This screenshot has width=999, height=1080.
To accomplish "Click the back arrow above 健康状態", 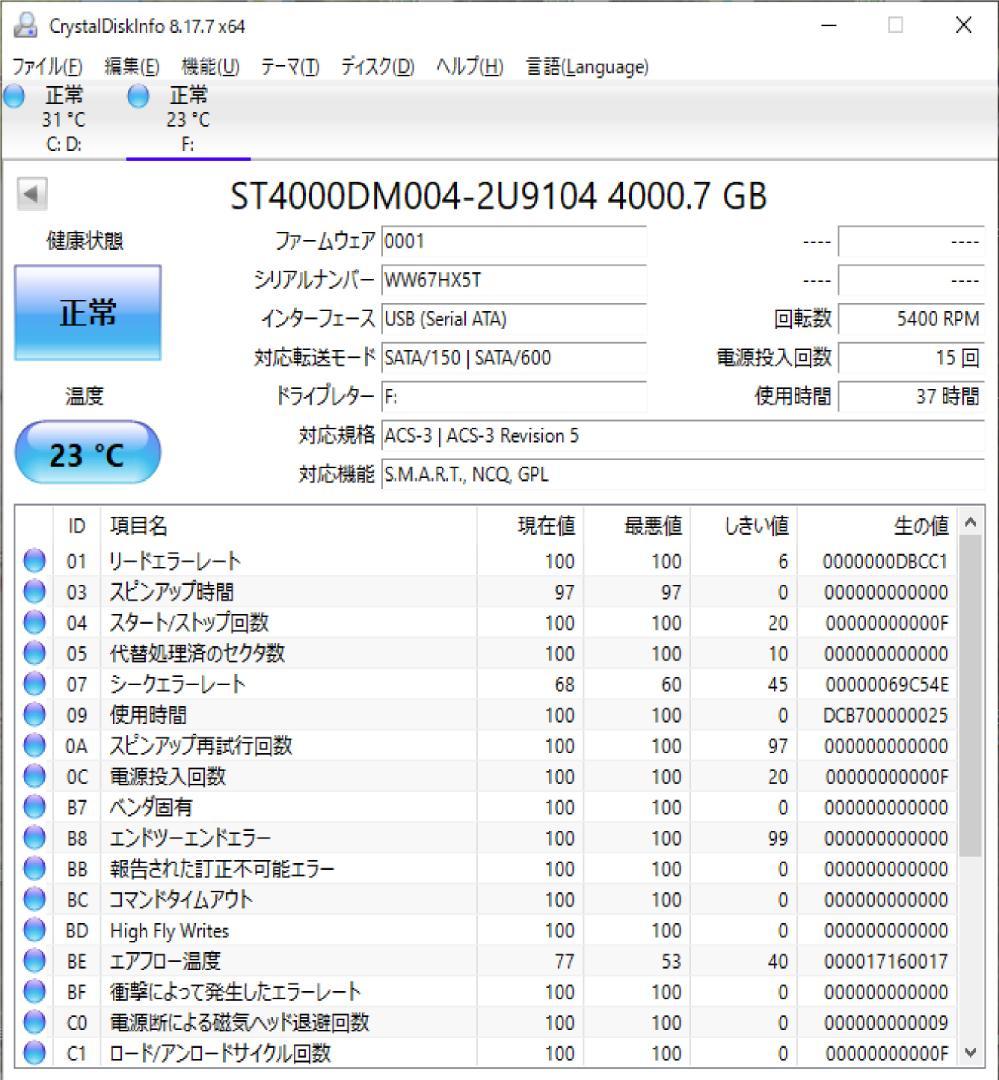I will (x=30, y=190).
